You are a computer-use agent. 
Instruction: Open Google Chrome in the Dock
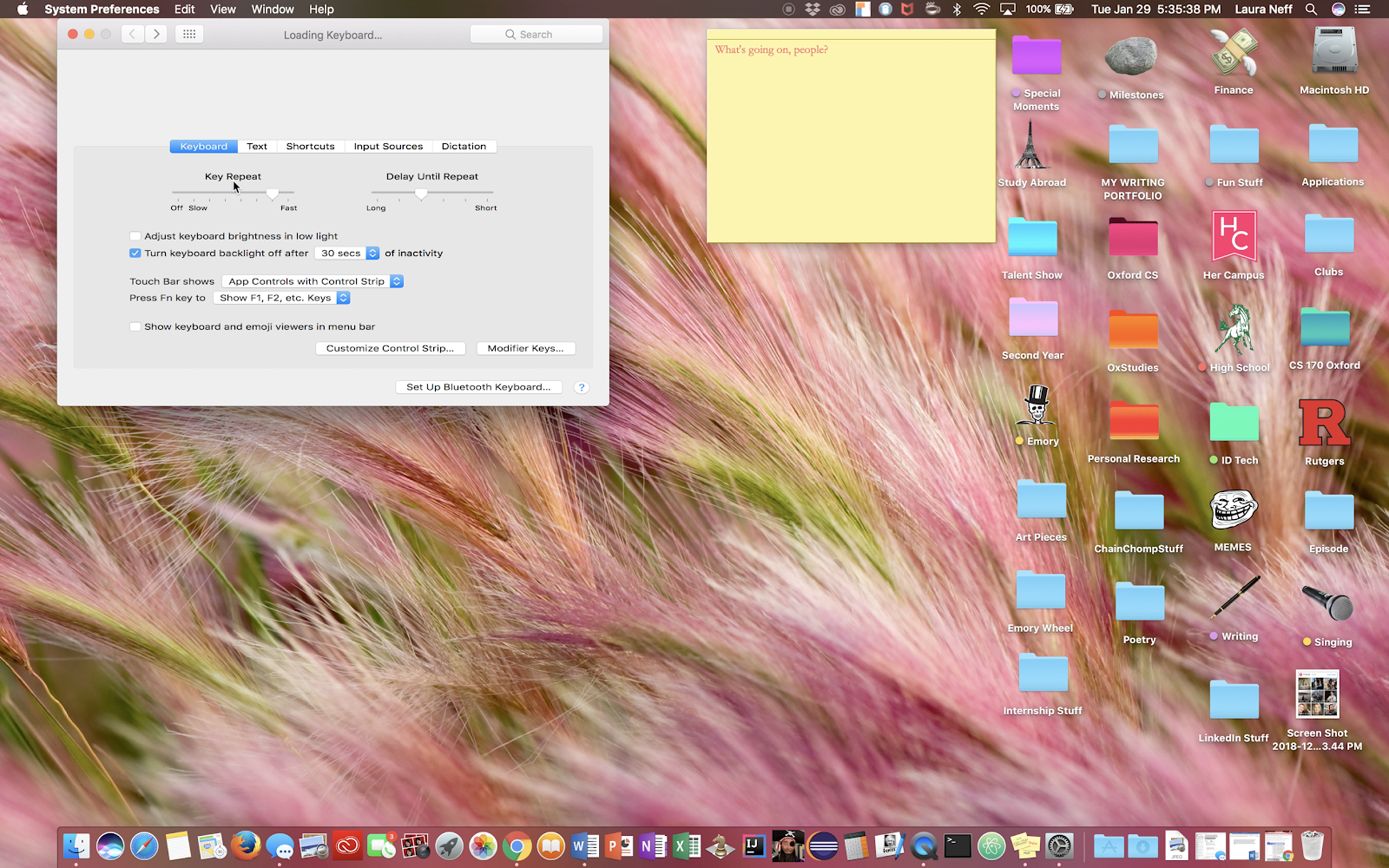517,845
